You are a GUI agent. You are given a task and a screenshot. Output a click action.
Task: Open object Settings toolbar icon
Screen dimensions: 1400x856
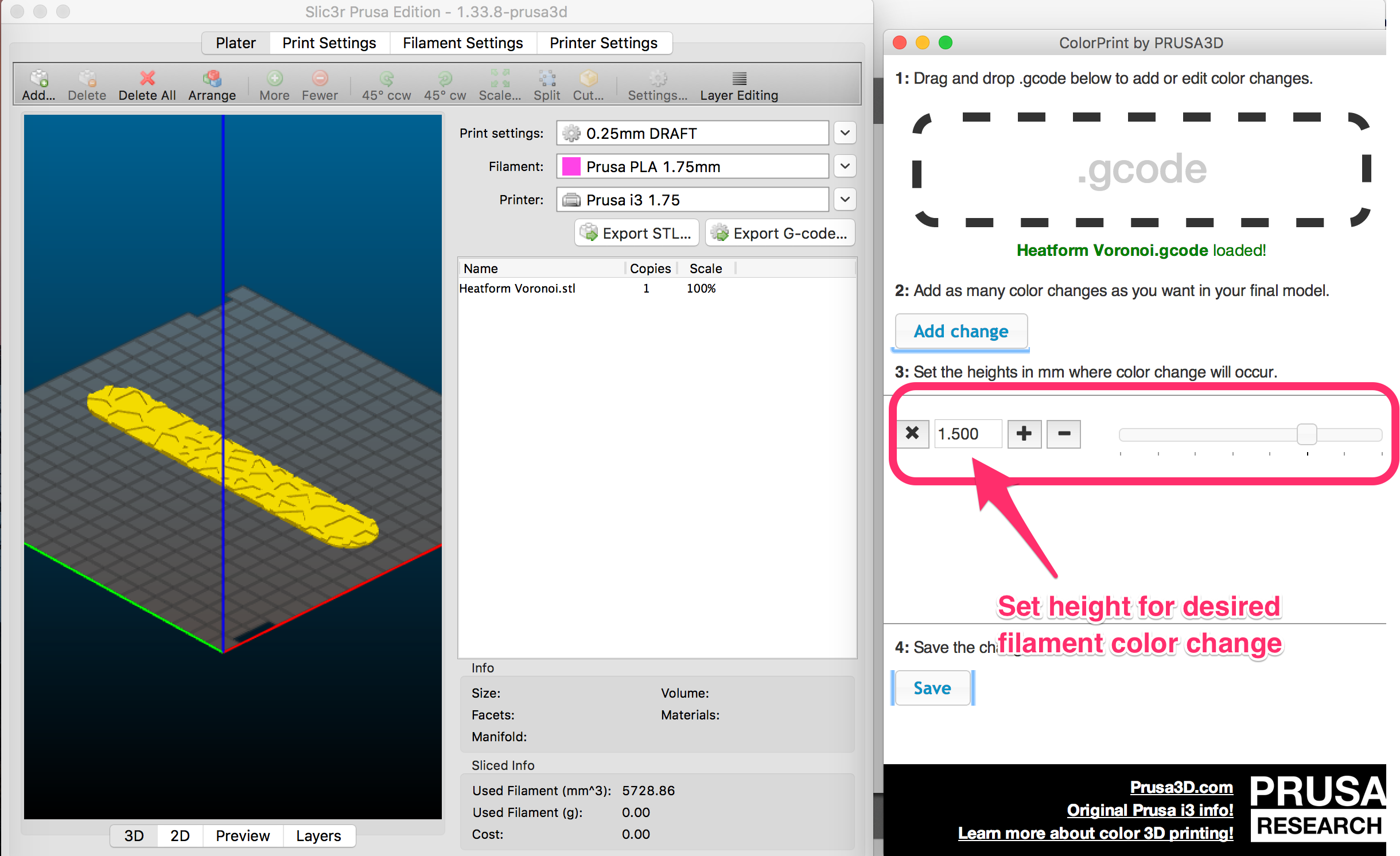tap(658, 79)
